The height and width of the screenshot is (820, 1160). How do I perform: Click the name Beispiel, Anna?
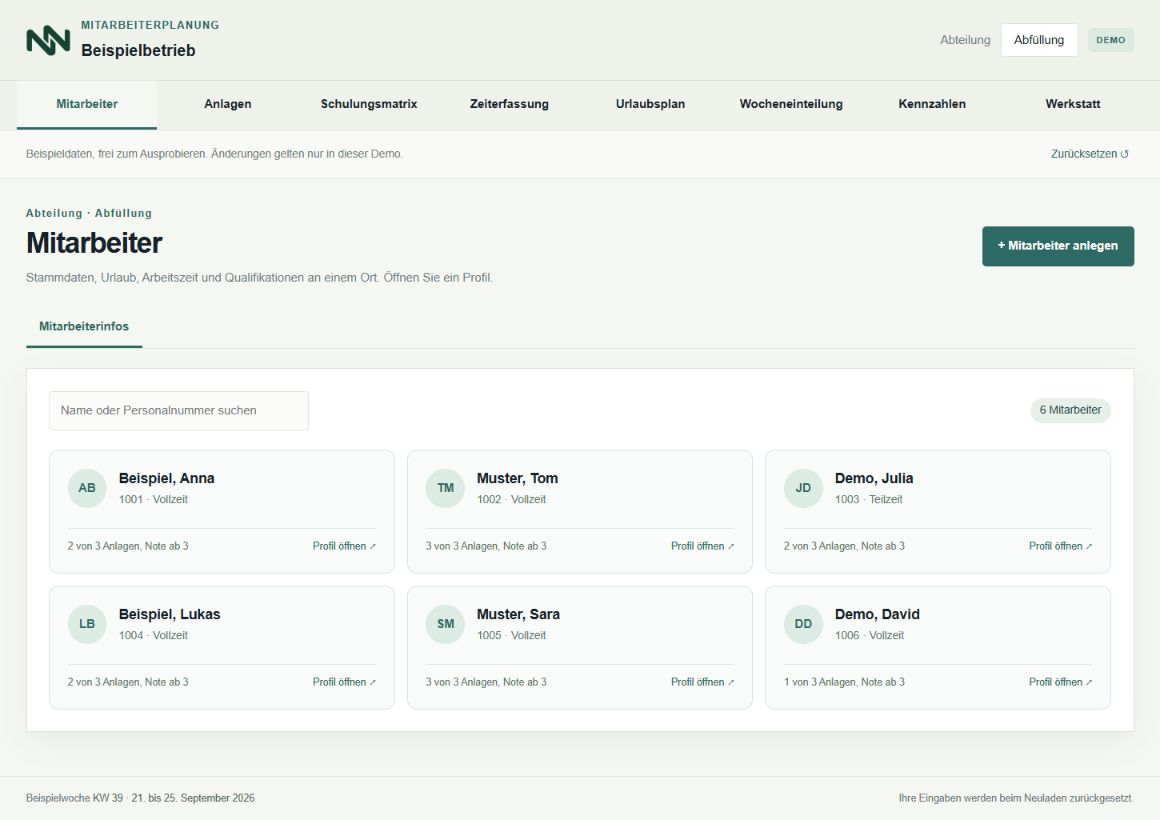pyautogui.click(x=166, y=479)
